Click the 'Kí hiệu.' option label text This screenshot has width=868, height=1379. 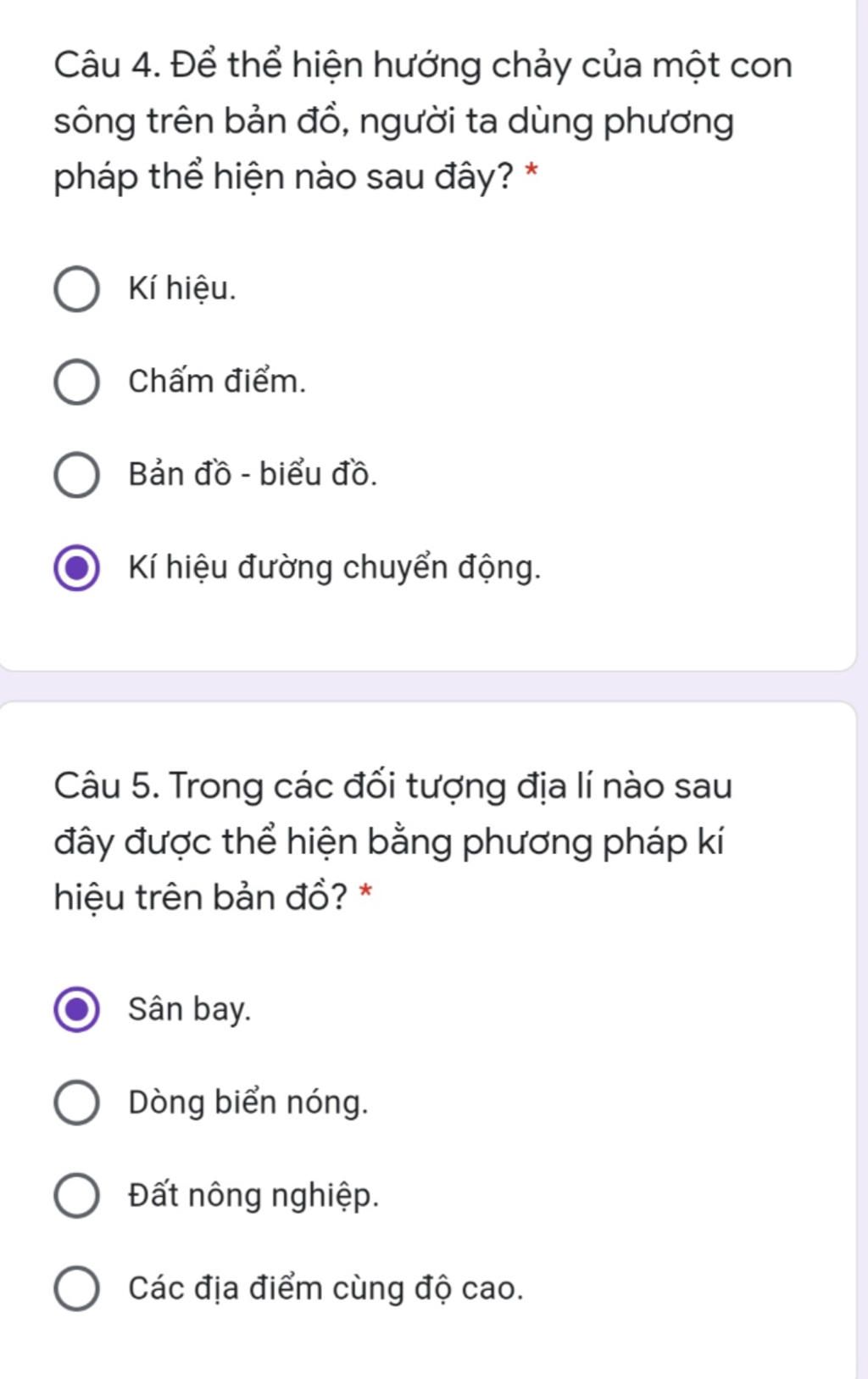point(182,289)
